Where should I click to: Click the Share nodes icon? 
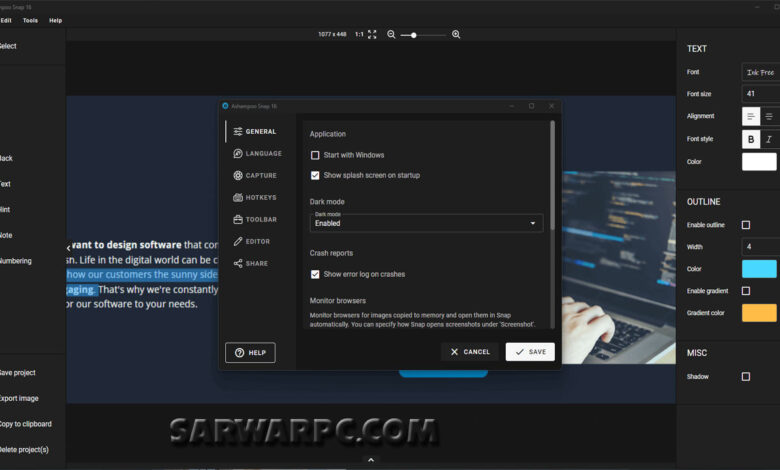[x=238, y=263]
